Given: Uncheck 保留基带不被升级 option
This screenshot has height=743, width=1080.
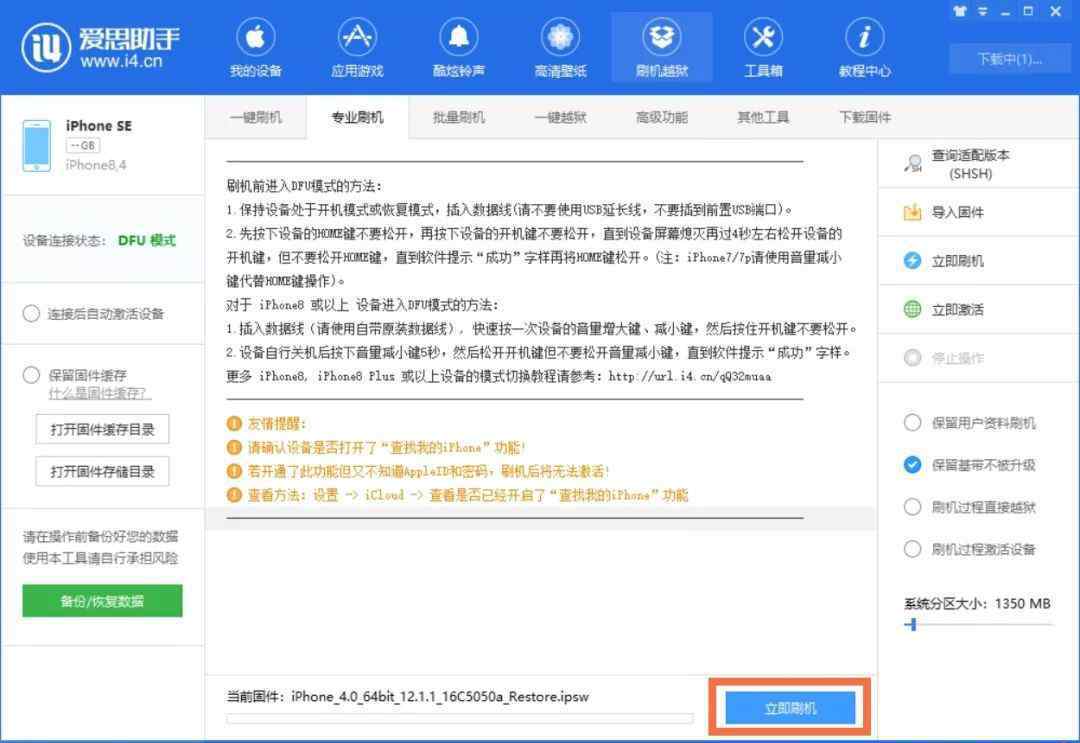Looking at the screenshot, I should tap(913, 465).
